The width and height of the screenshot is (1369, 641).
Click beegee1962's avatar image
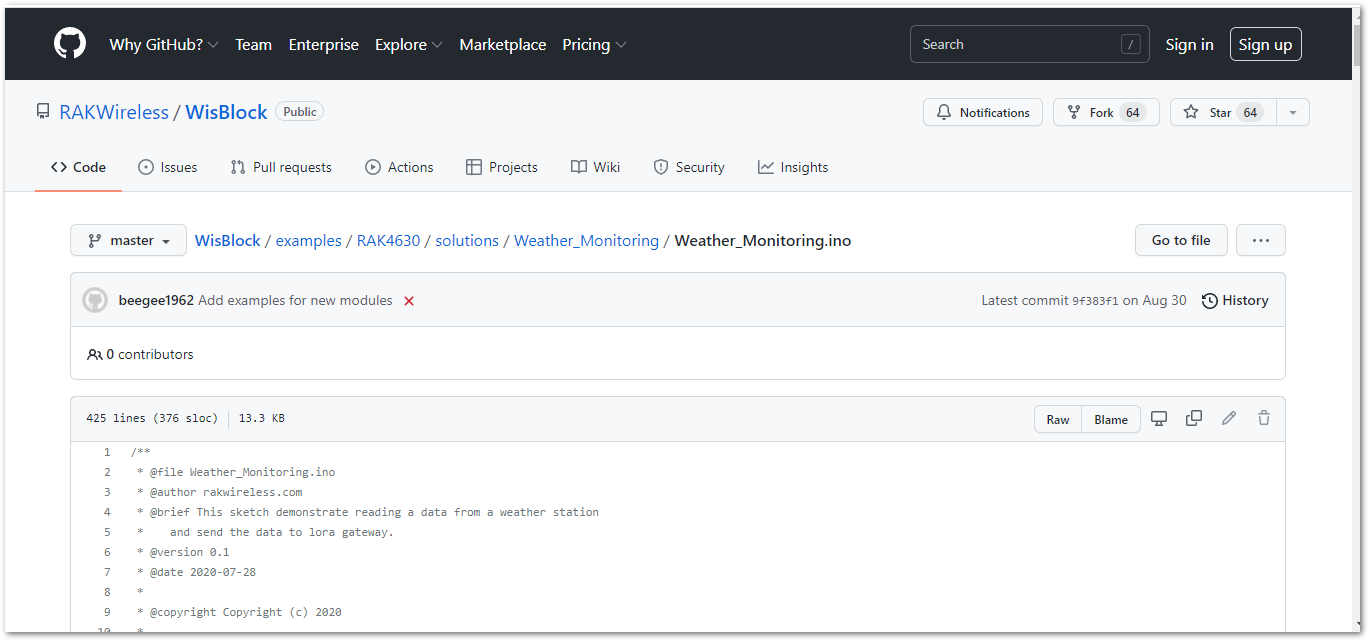coord(95,300)
